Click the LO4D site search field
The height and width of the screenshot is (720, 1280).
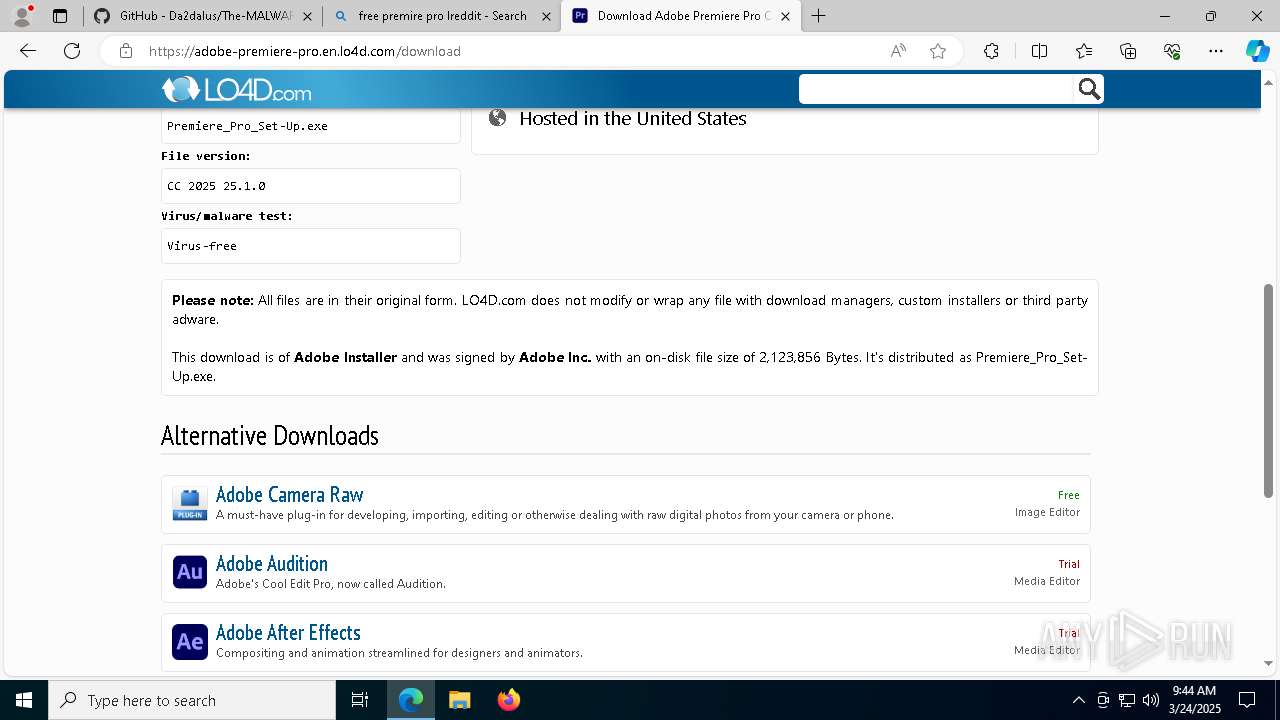coord(936,90)
